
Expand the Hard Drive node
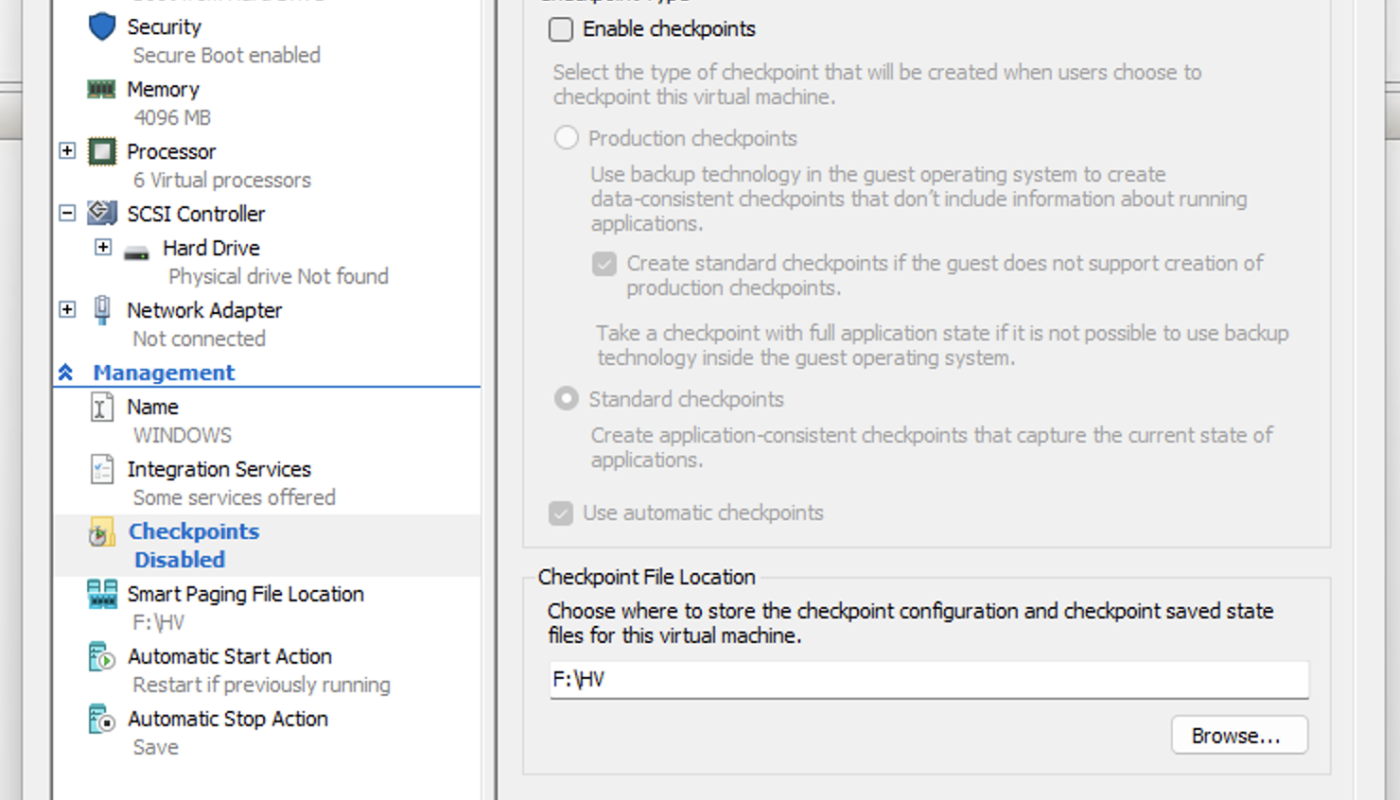tap(103, 247)
